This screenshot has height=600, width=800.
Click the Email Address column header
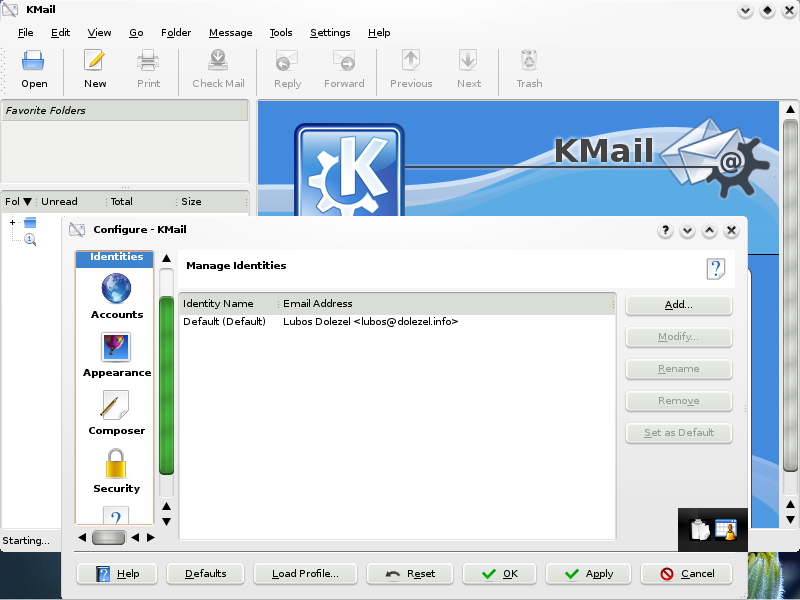pyautogui.click(x=446, y=304)
